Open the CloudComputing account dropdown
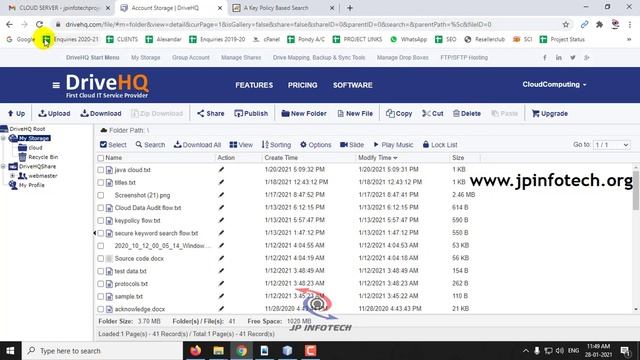Screen dimensions: 640x360 pos(554,84)
